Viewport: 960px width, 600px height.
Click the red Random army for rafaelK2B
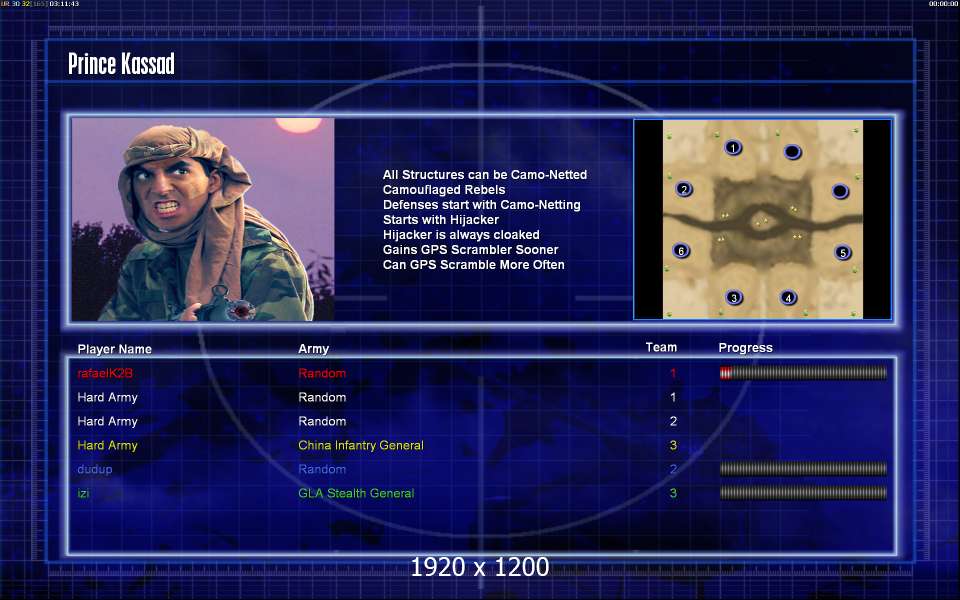[x=322, y=373]
